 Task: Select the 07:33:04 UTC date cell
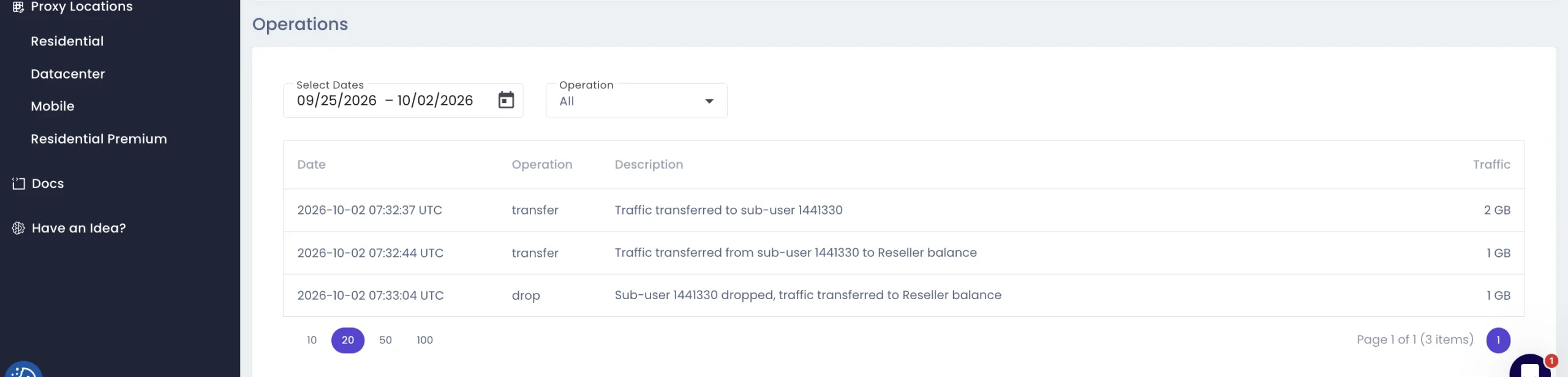371,295
